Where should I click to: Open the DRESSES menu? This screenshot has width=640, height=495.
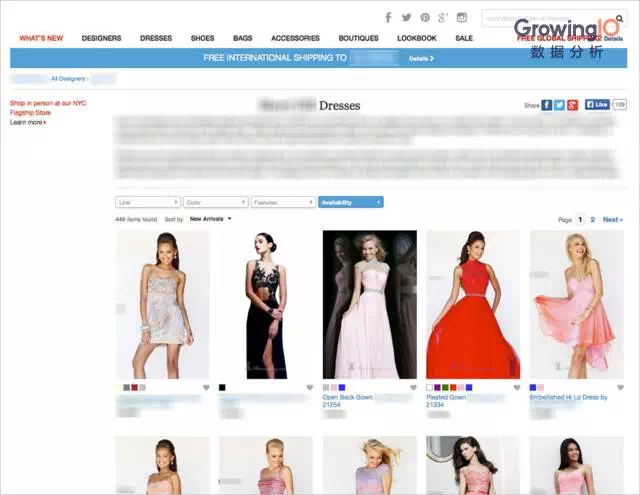[156, 38]
